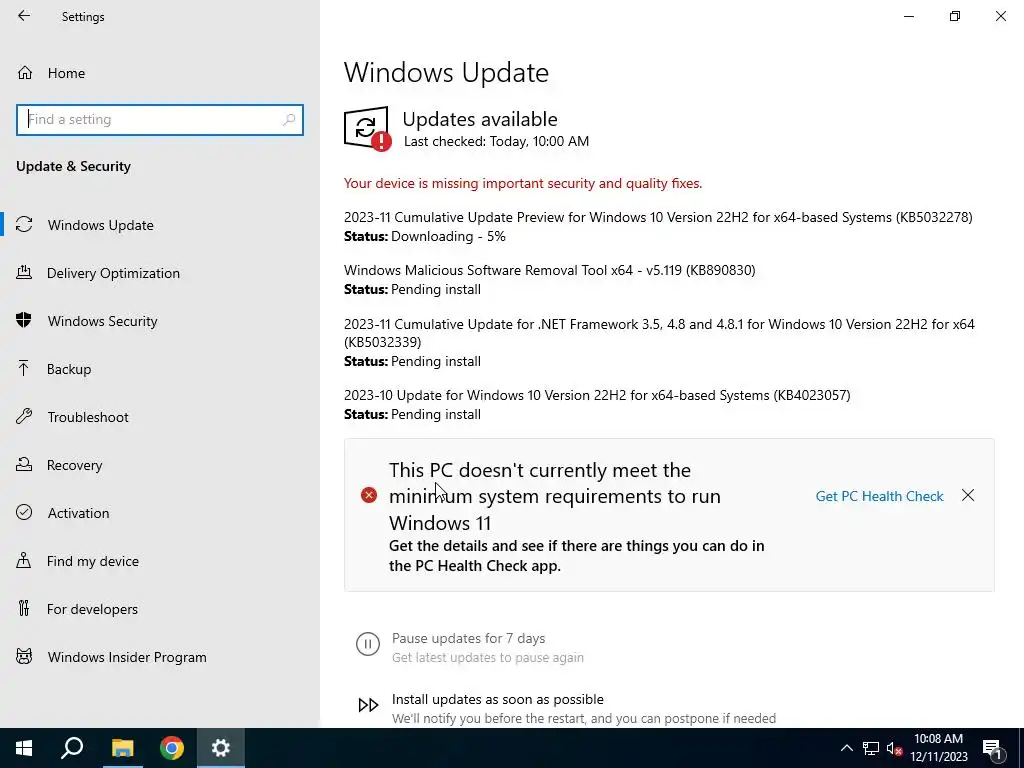
Task: Click the Update & Security heading
Action: click(73, 166)
